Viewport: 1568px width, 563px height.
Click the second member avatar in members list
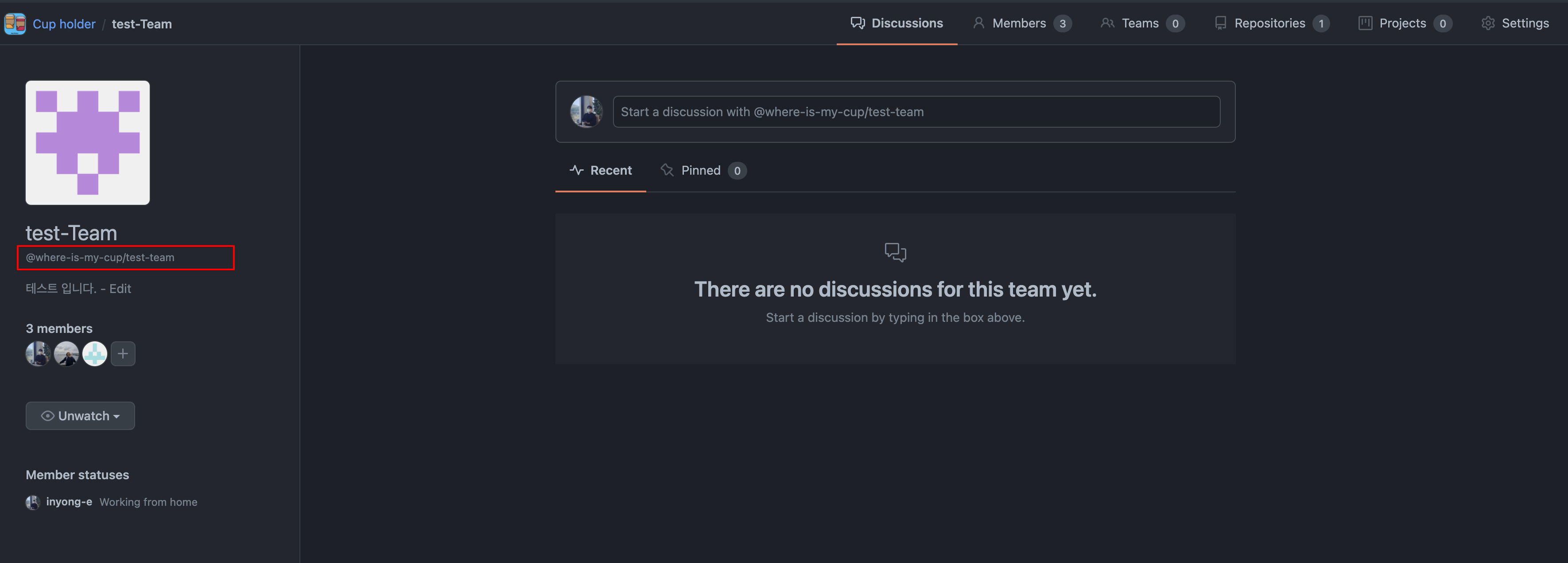[x=66, y=353]
